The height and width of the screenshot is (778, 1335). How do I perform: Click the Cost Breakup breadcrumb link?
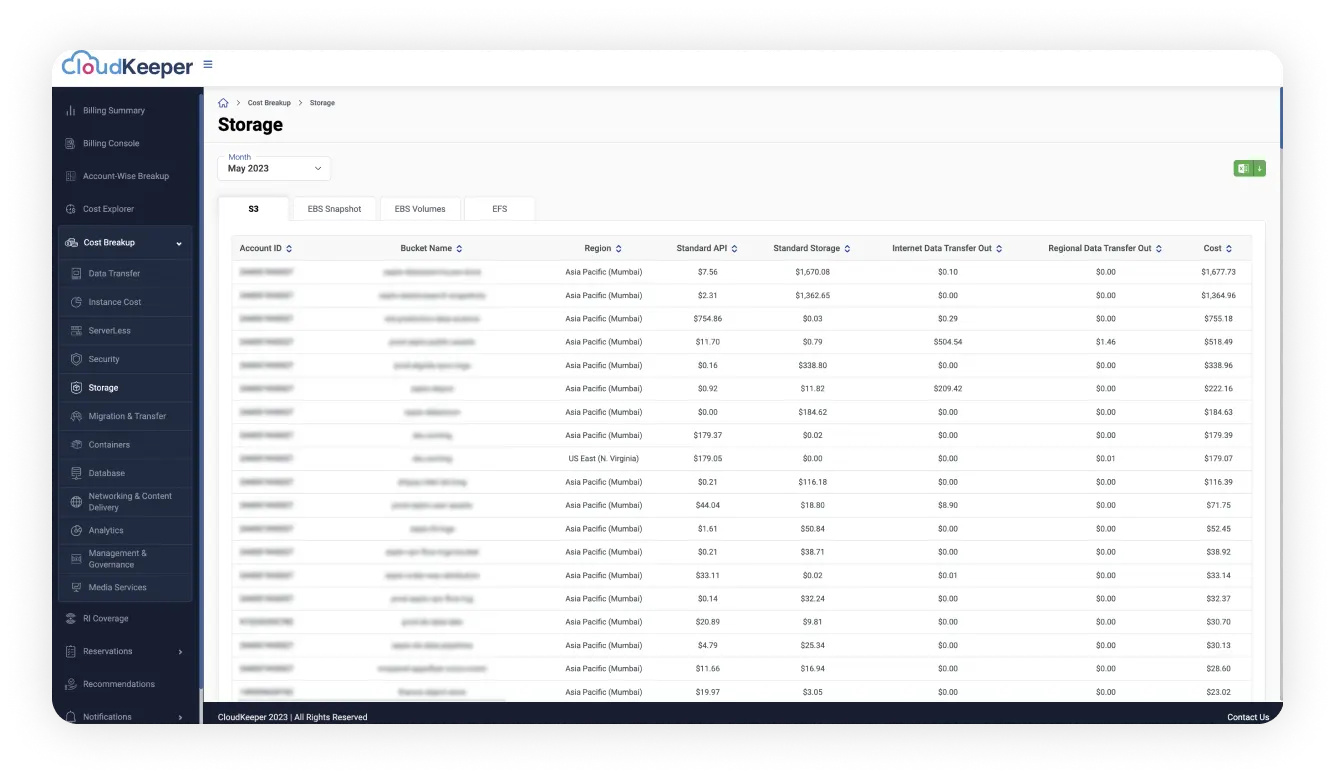tap(269, 103)
